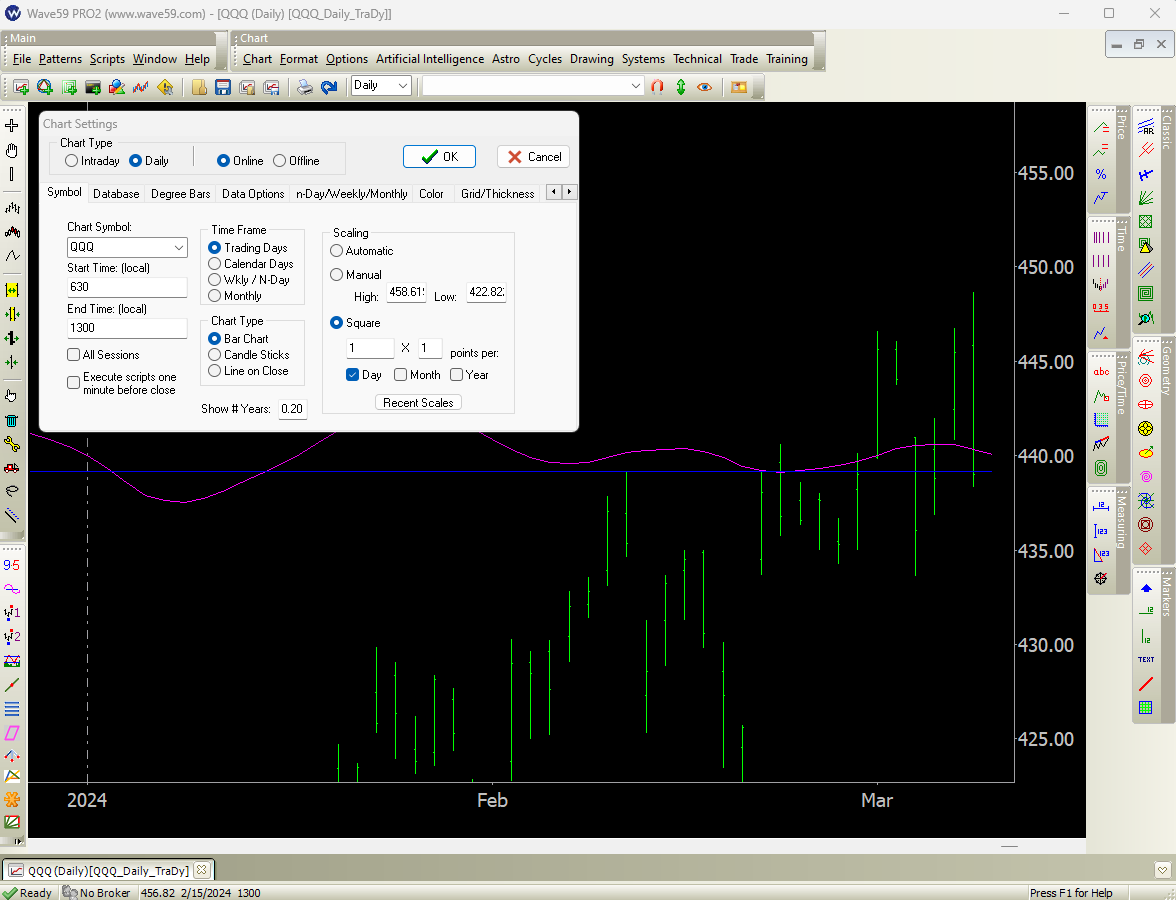Check the Year checkbox
This screenshot has height=900, width=1176.
[x=456, y=374]
